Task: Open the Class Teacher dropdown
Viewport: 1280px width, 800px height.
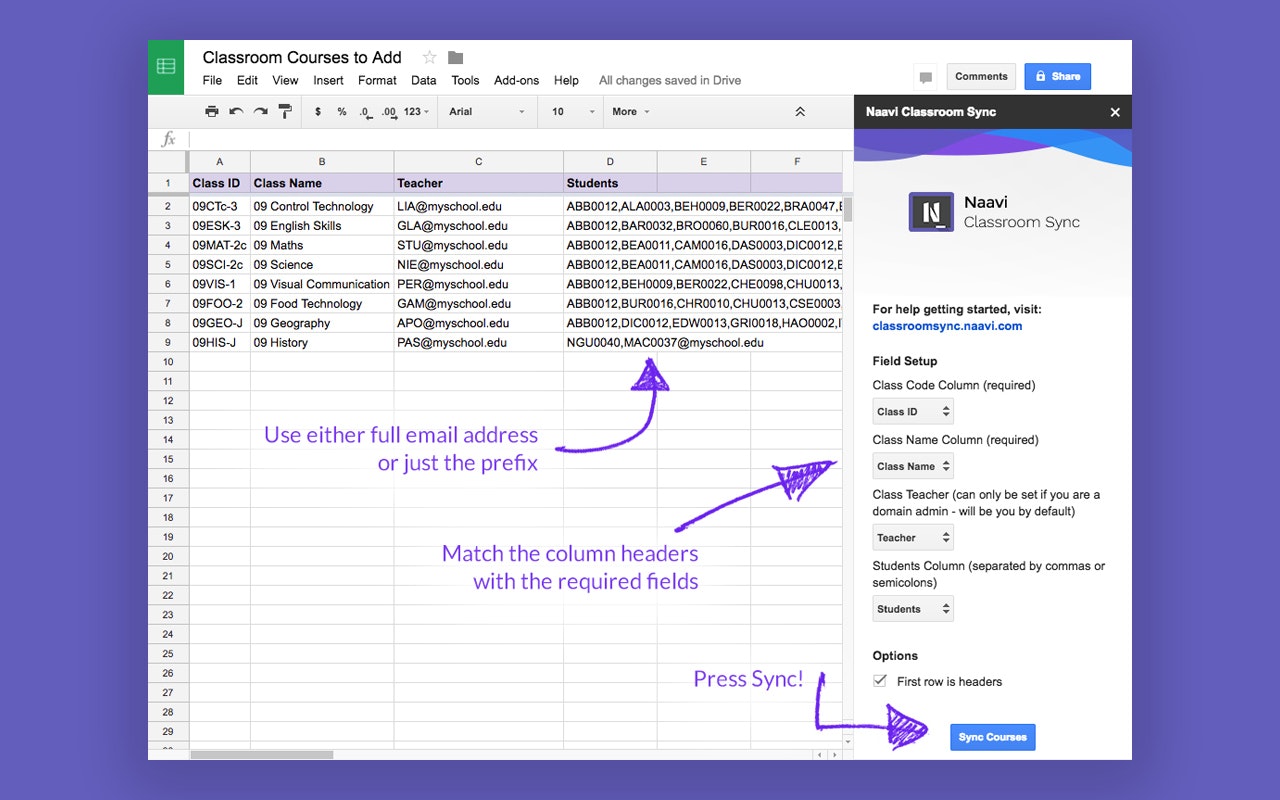Action: pos(913,537)
